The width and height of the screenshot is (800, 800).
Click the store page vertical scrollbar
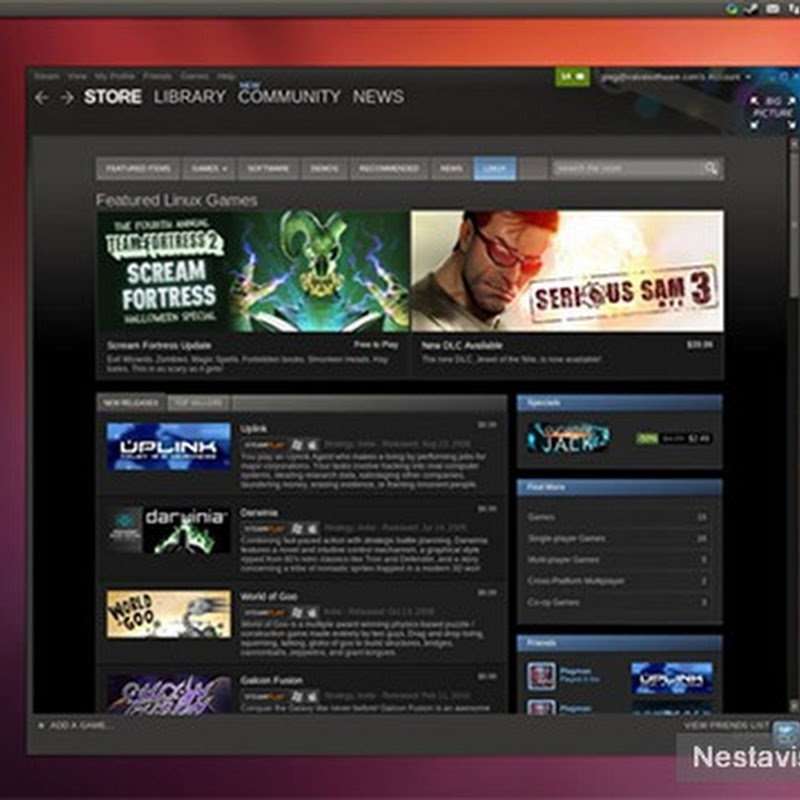(794, 224)
